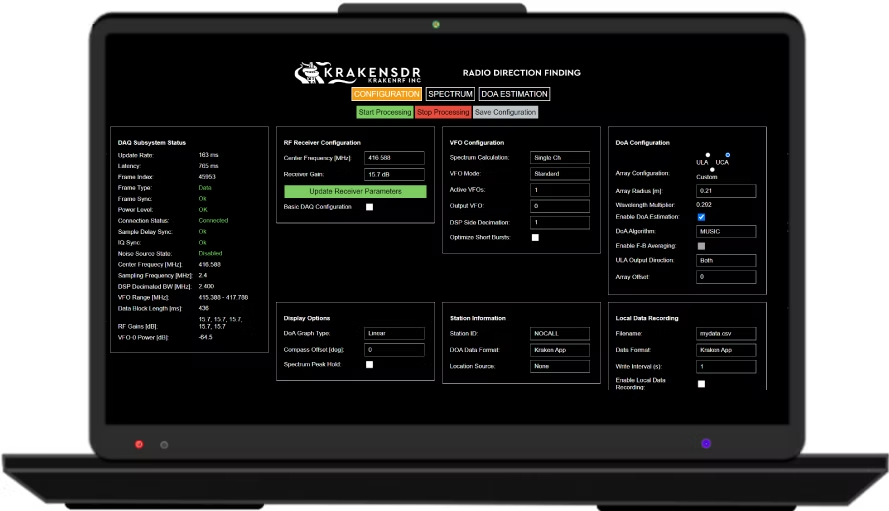Select Custom array configuration radio
889x511 pixels.
[712, 170]
